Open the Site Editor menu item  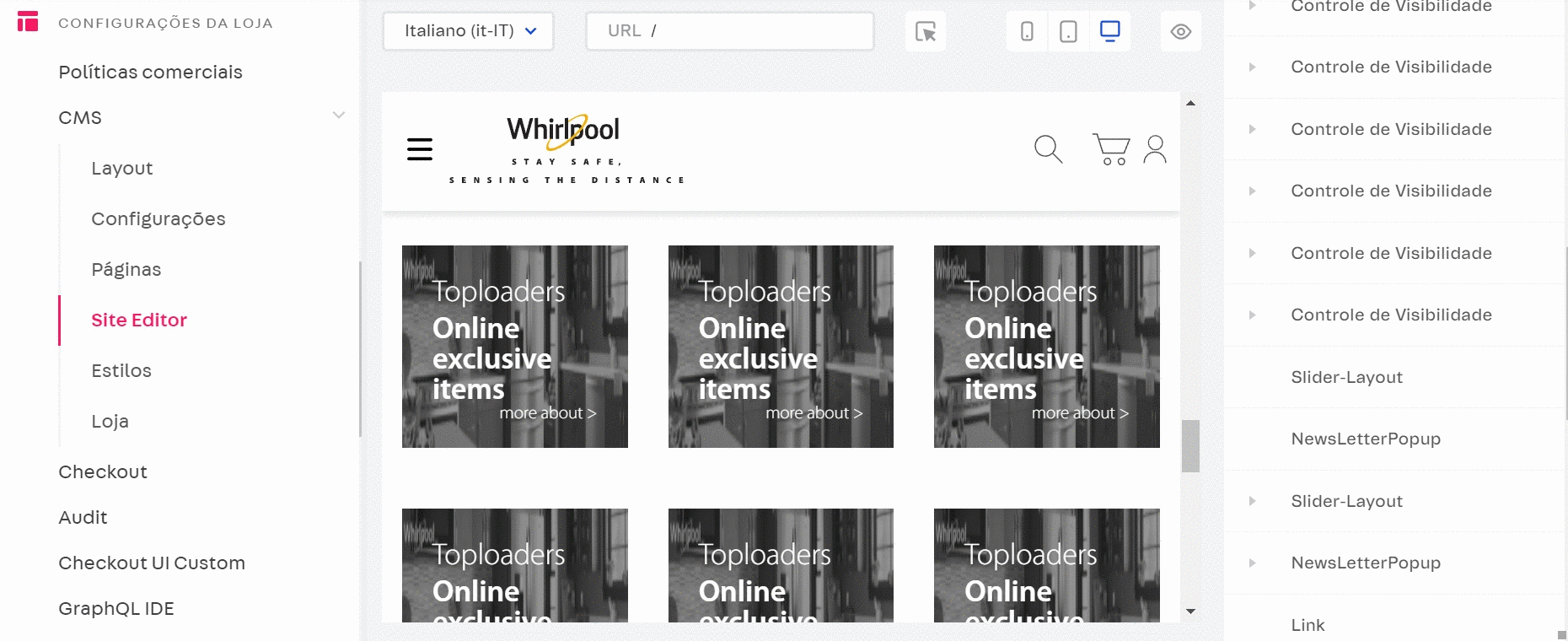[139, 320]
